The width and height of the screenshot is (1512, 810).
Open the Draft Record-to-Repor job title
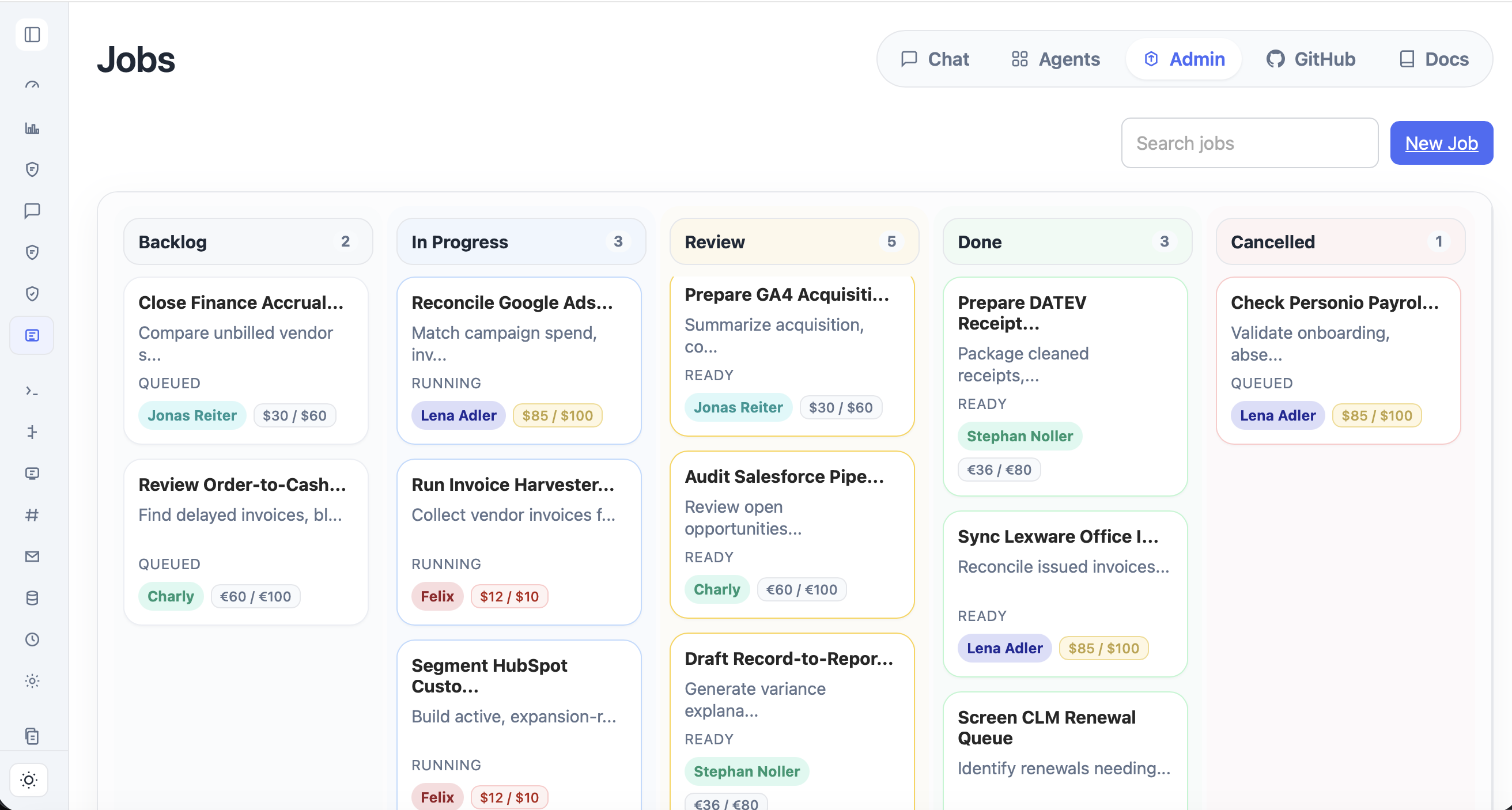(x=789, y=658)
